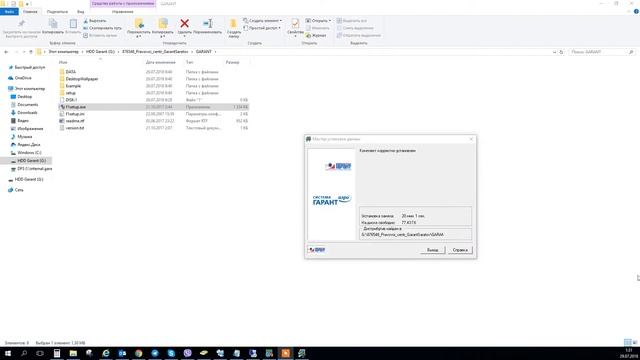This screenshot has width=640, height=360.
Task: Open Task View from the taskbar
Action: (x=40, y=353)
